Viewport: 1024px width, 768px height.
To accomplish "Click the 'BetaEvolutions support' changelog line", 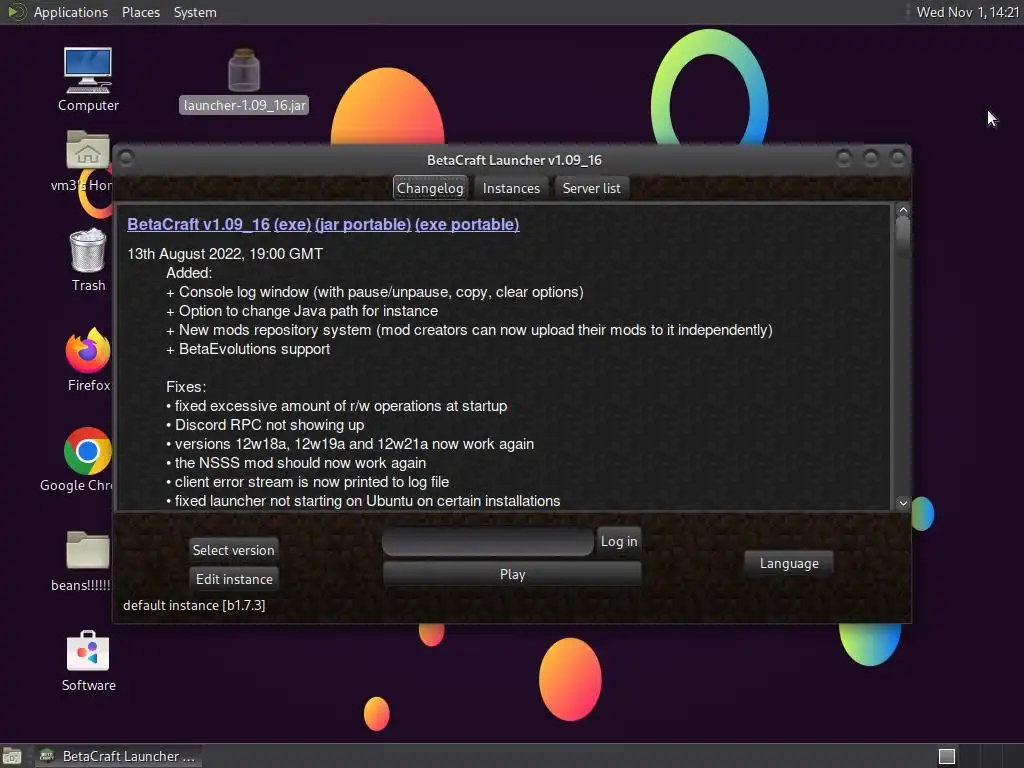I will pos(248,349).
